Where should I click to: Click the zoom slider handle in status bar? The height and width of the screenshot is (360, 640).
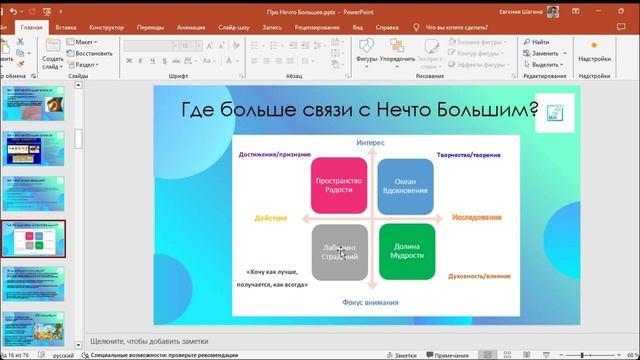pos(582,355)
